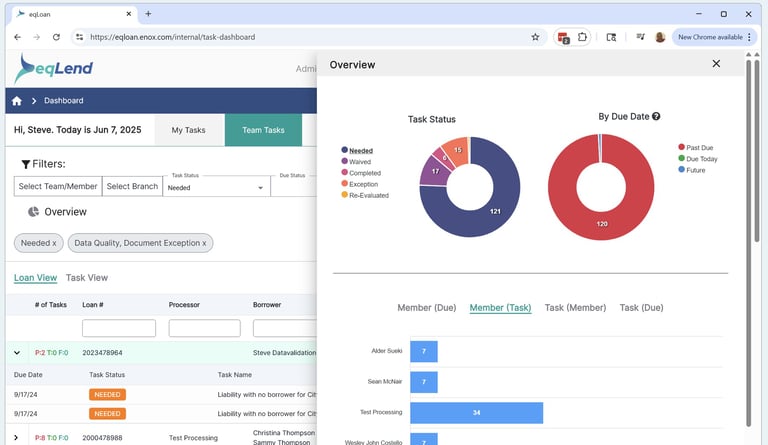This screenshot has height=445, width=768.
Task: Open Chrome's three-dot menu
Action: coord(749,37)
